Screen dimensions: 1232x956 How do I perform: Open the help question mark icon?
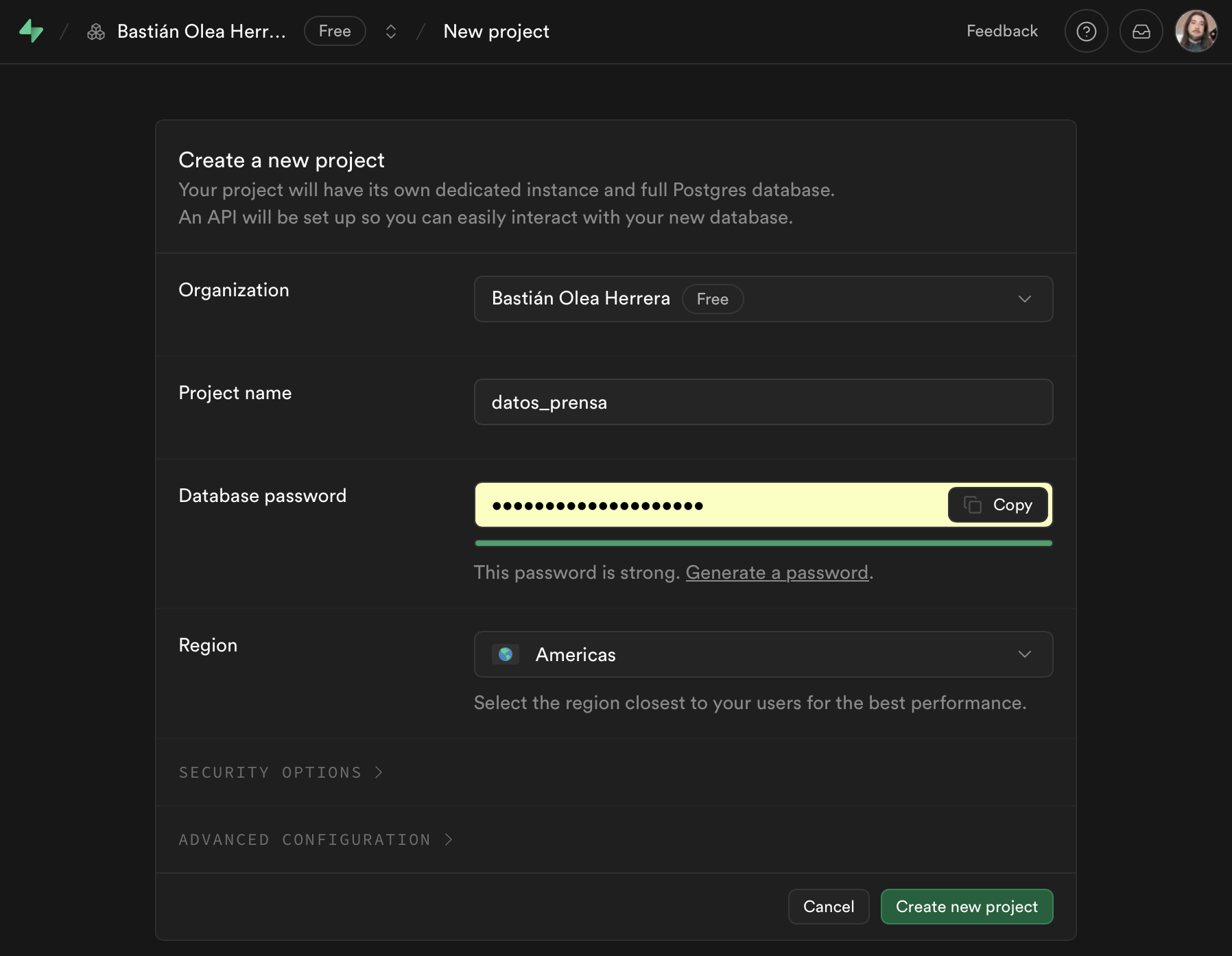(1086, 32)
